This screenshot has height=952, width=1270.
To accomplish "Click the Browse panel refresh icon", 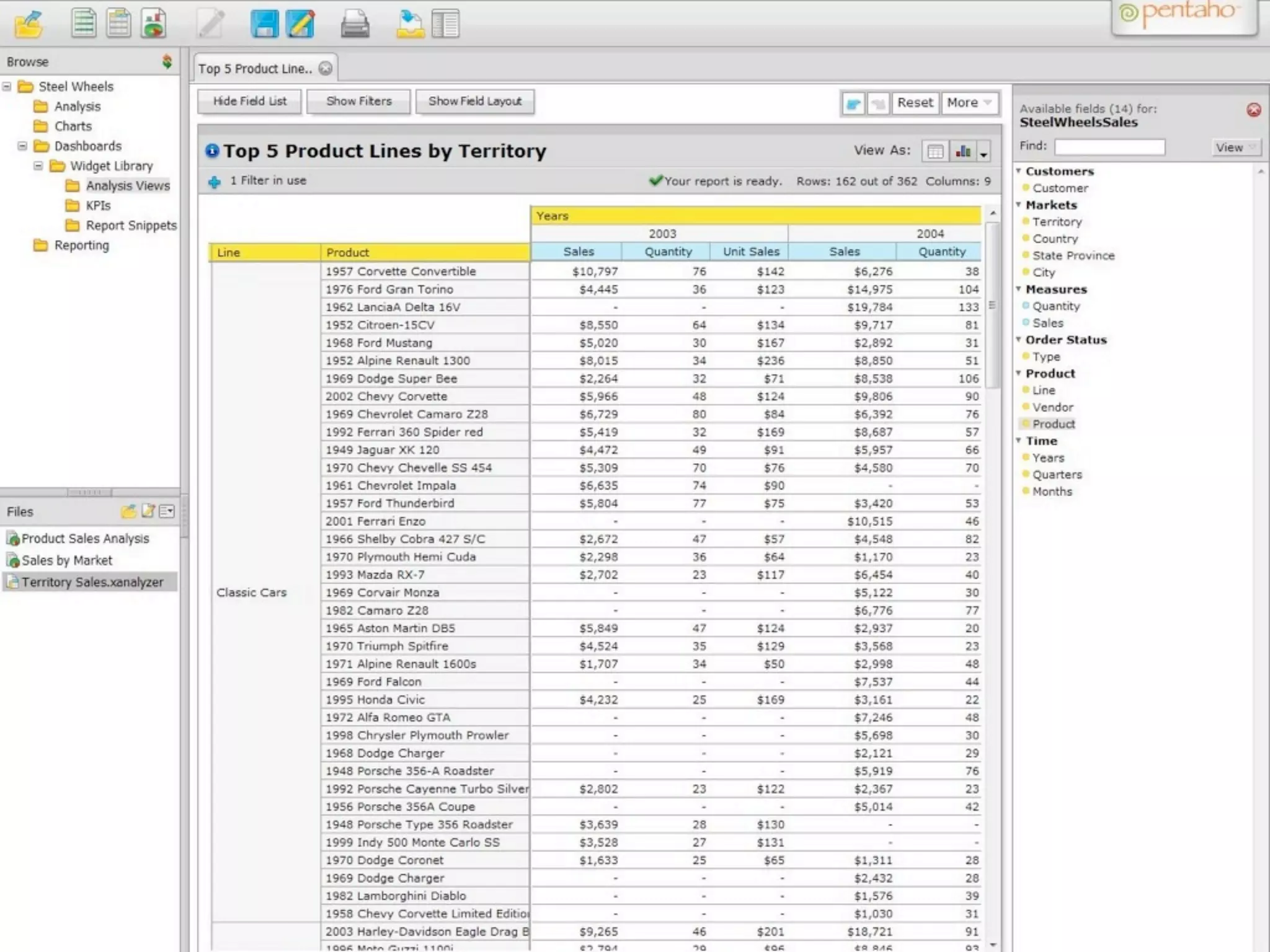I will (x=167, y=61).
